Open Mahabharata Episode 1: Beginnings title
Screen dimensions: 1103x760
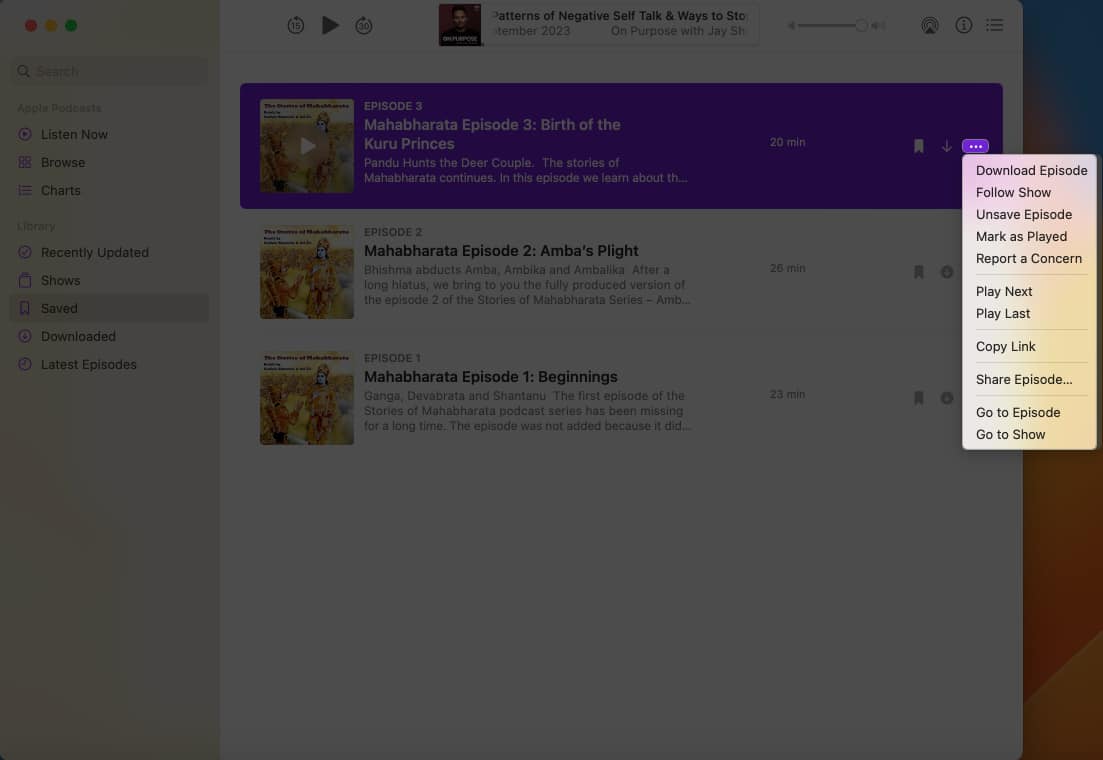(x=490, y=376)
